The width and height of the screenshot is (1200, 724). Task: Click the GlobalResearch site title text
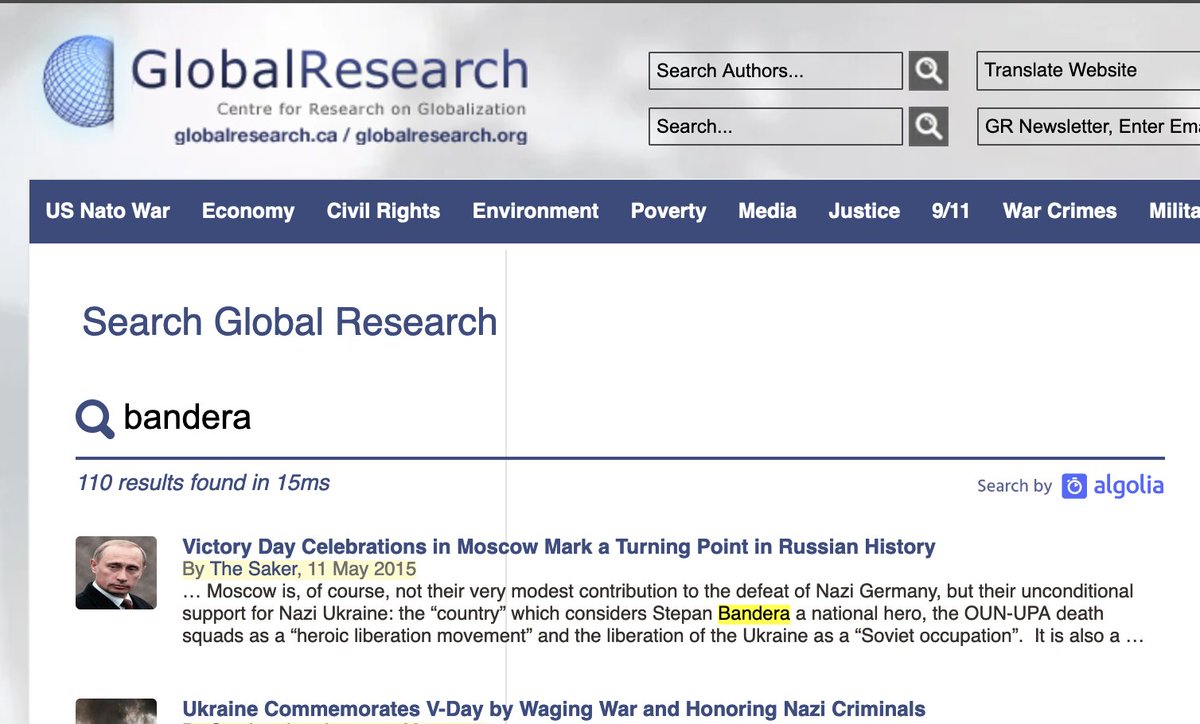pyautogui.click(x=330, y=70)
